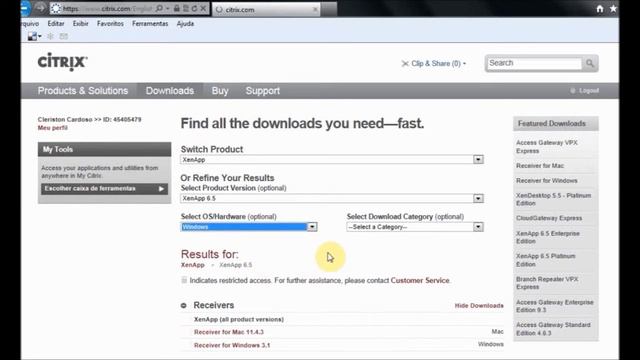Screen dimensions: 640x360
Task: Go to Products & Solutions navigation tab
Action: tap(83, 91)
